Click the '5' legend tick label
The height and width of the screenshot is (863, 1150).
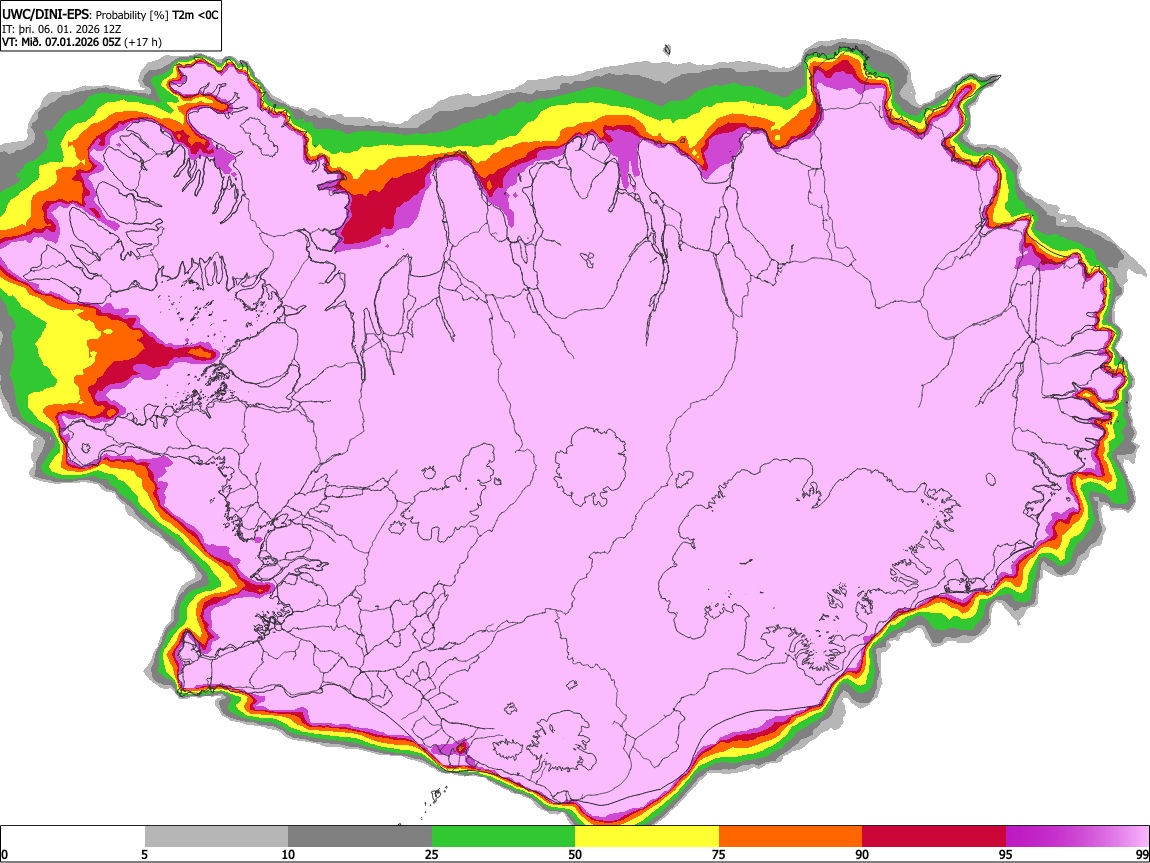144,854
